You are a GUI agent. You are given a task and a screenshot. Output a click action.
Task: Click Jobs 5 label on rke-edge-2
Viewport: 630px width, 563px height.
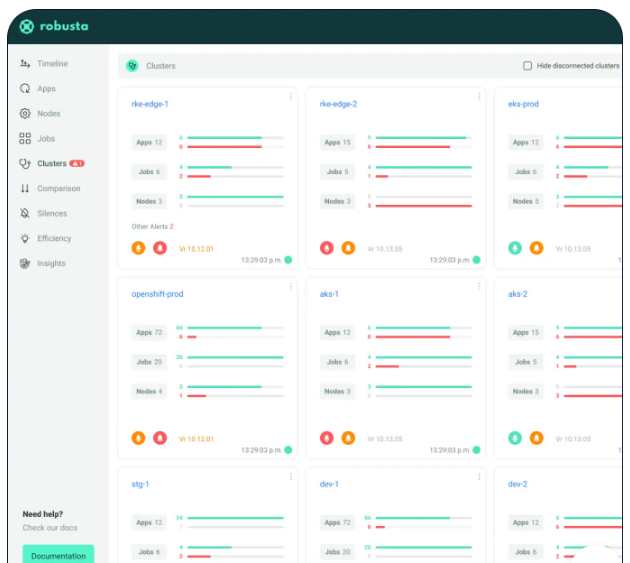coord(338,172)
